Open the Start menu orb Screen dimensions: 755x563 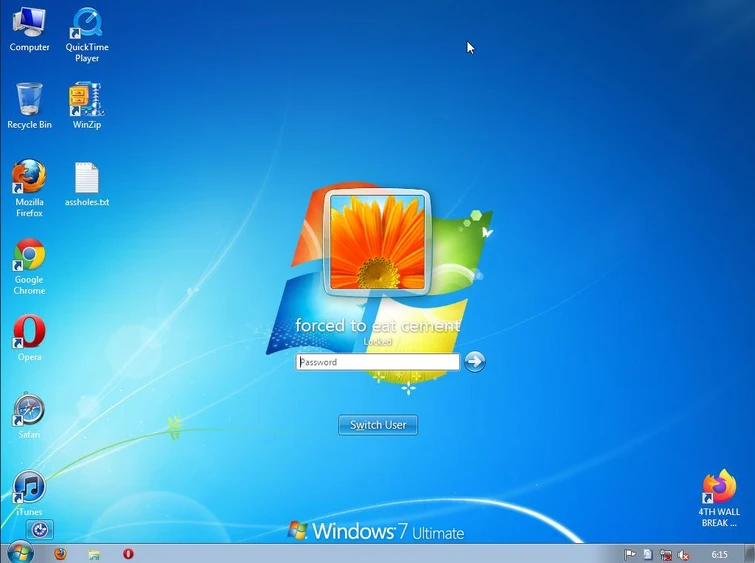[x=20, y=553]
